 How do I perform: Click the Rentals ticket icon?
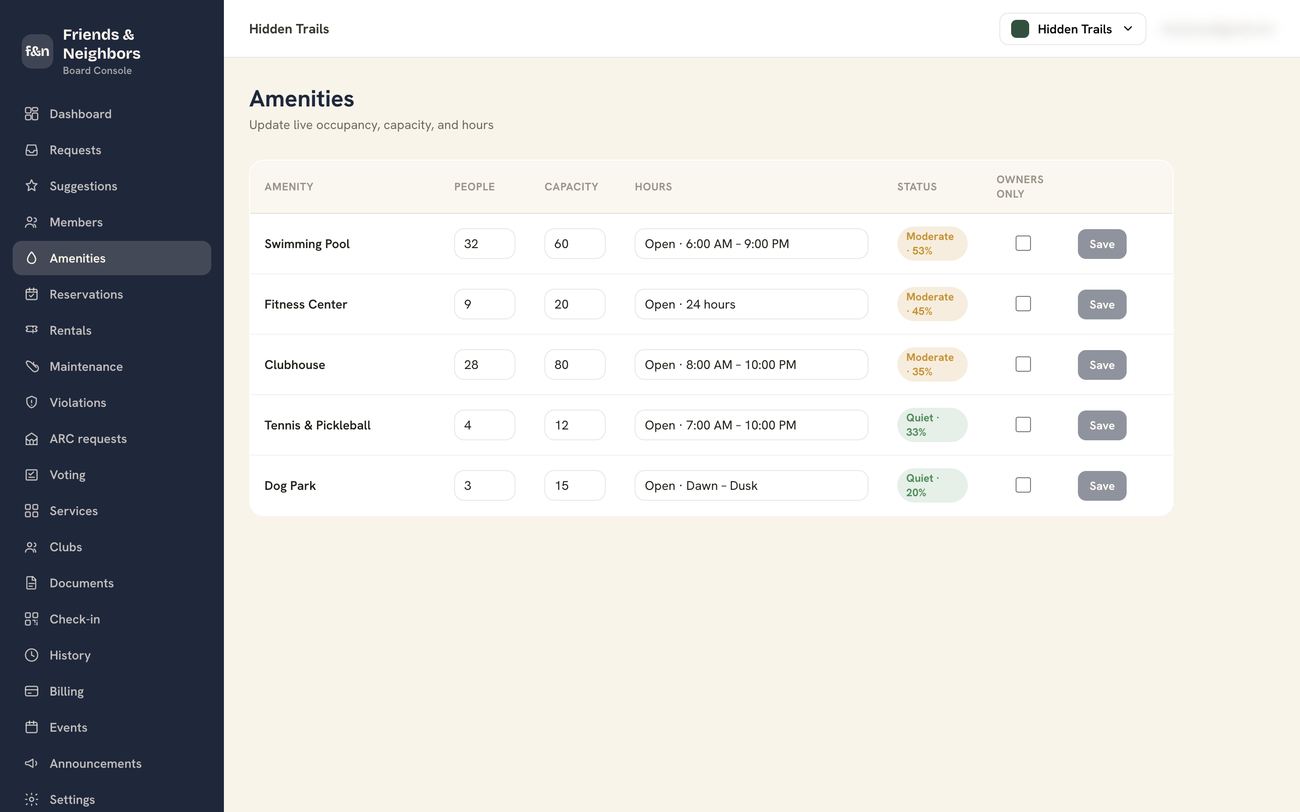click(32, 330)
